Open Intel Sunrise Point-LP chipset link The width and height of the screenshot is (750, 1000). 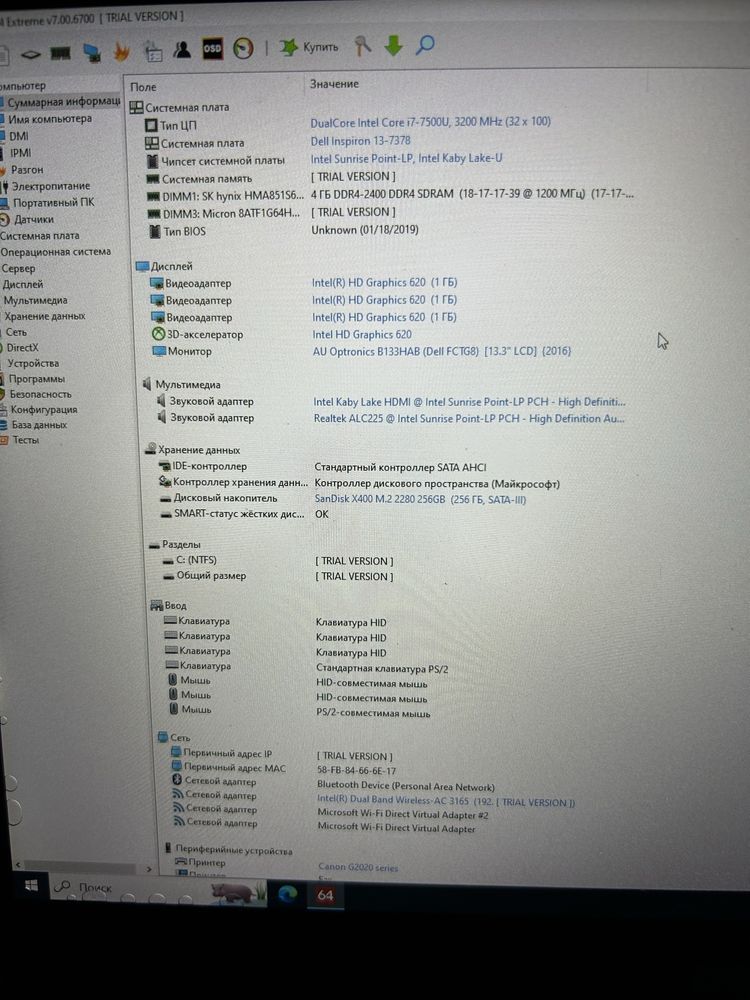coord(406,158)
